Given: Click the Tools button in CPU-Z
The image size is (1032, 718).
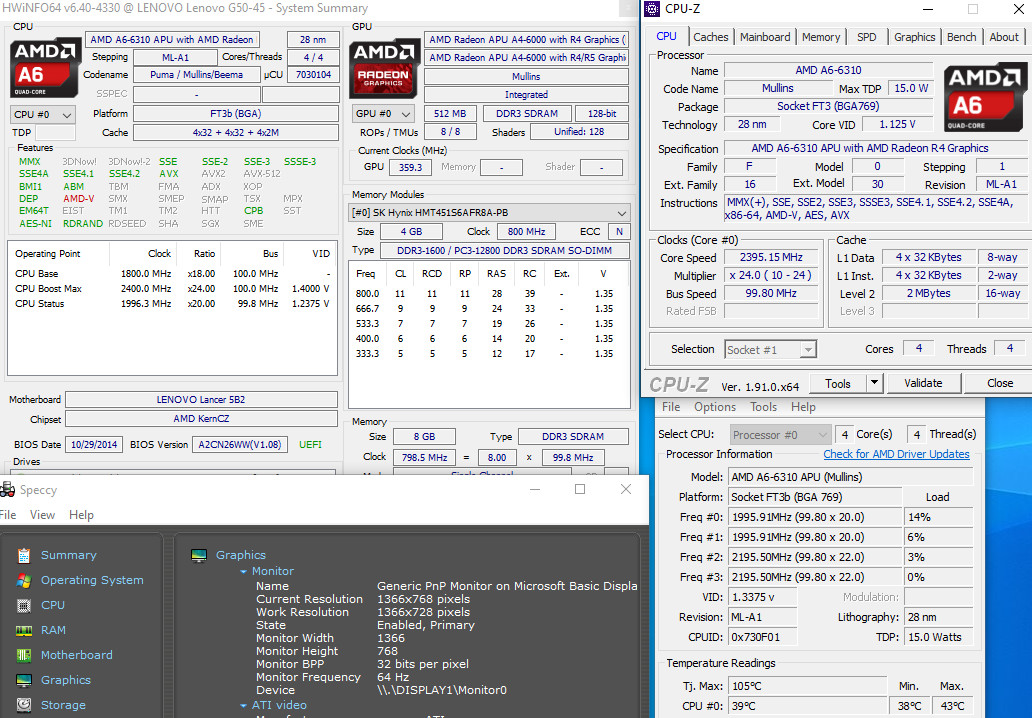Looking at the screenshot, I should tap(837, 383).
